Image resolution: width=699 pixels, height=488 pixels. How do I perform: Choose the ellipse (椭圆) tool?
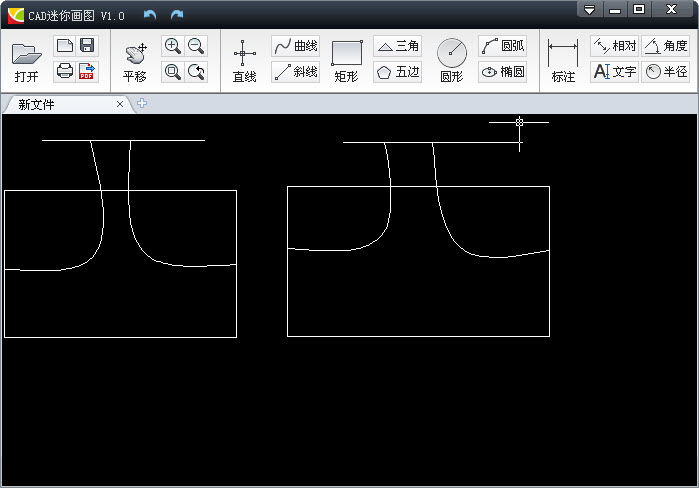[x=502, y=72]
